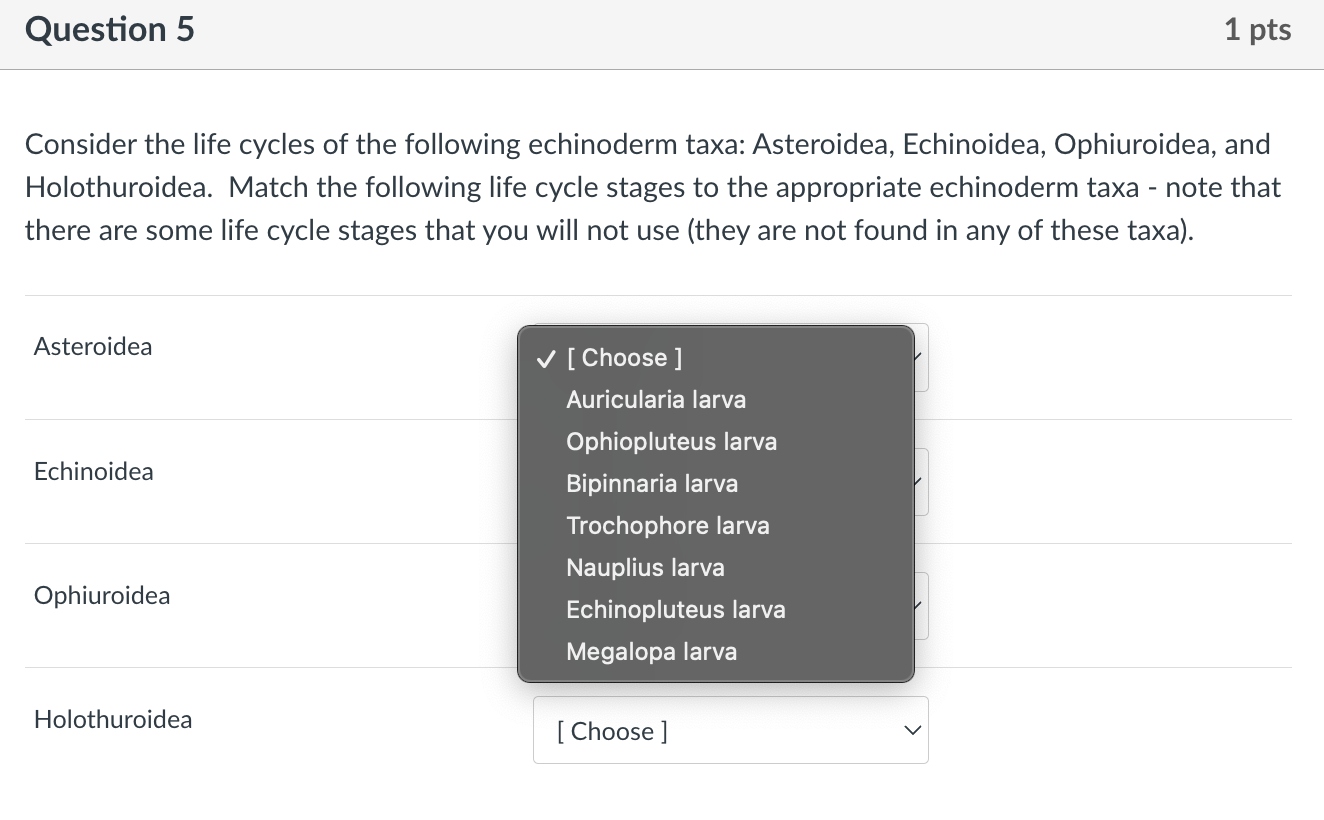Image resolution: width=1324 pixels, height=820 pixels.
Task: Click the Question 5 header
Action: 110,29
